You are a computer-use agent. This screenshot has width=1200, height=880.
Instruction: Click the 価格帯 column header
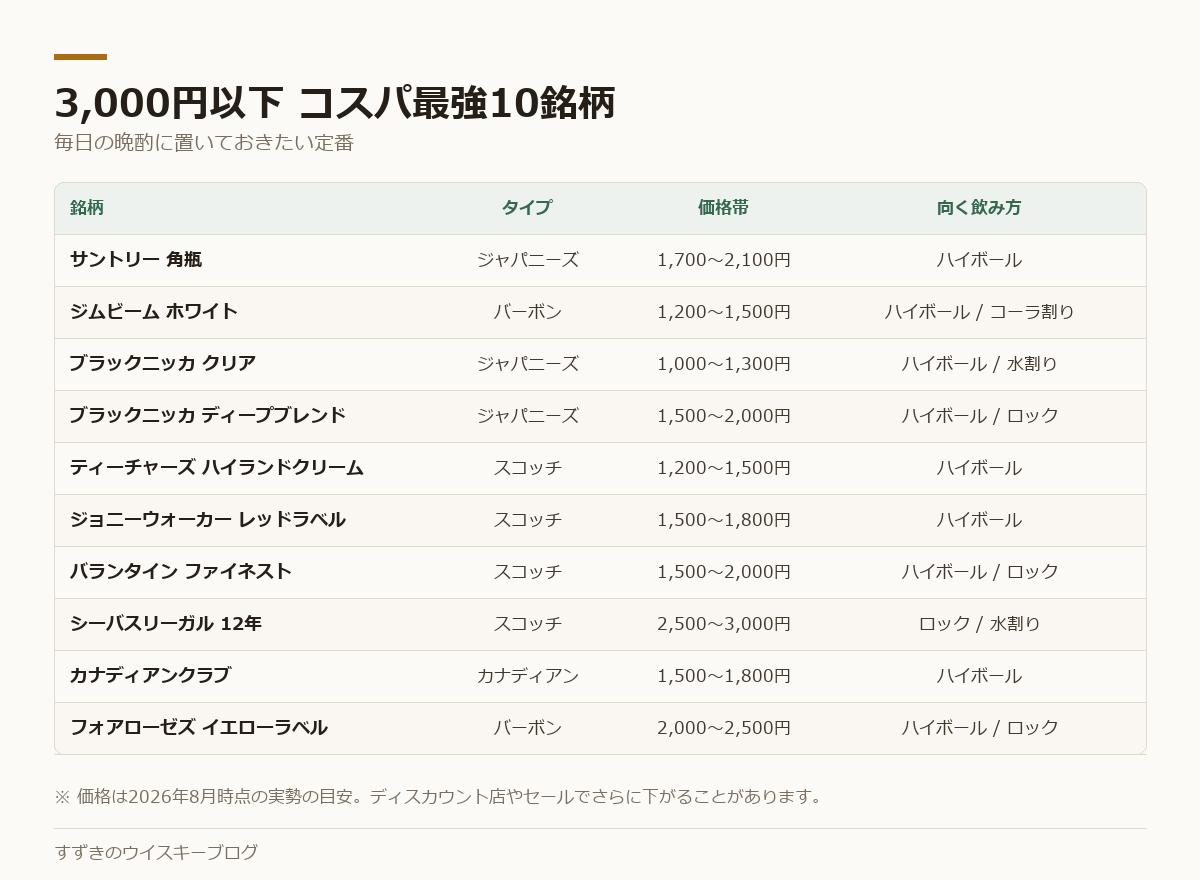click(x=723, y=208)
